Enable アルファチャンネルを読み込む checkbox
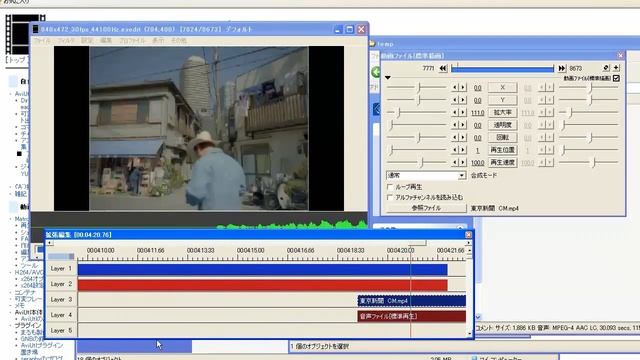640x360 pixels. pyautogui.click(x=390, y=198)
